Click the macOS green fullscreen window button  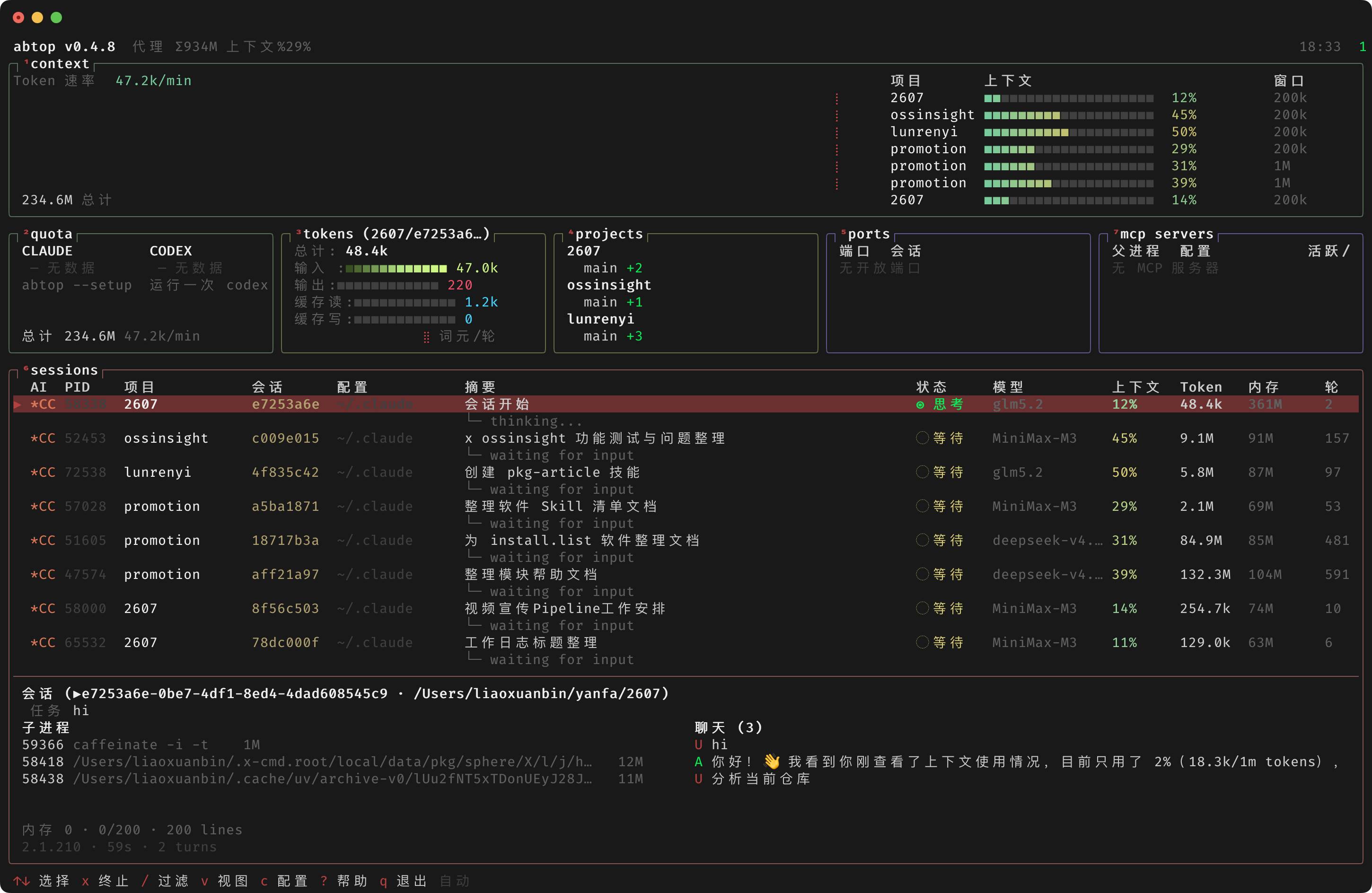pos(56,18)
